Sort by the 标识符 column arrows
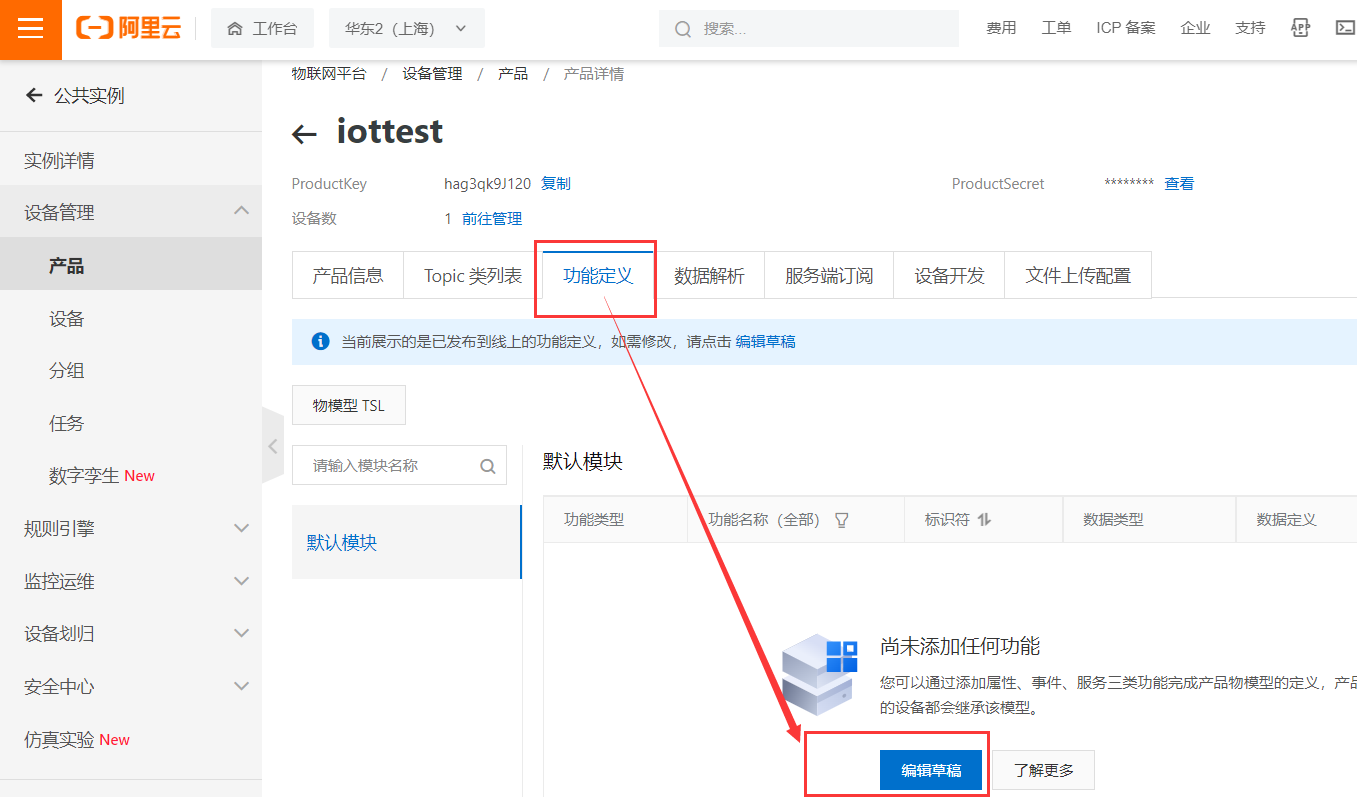 click(x=984, y=520)
